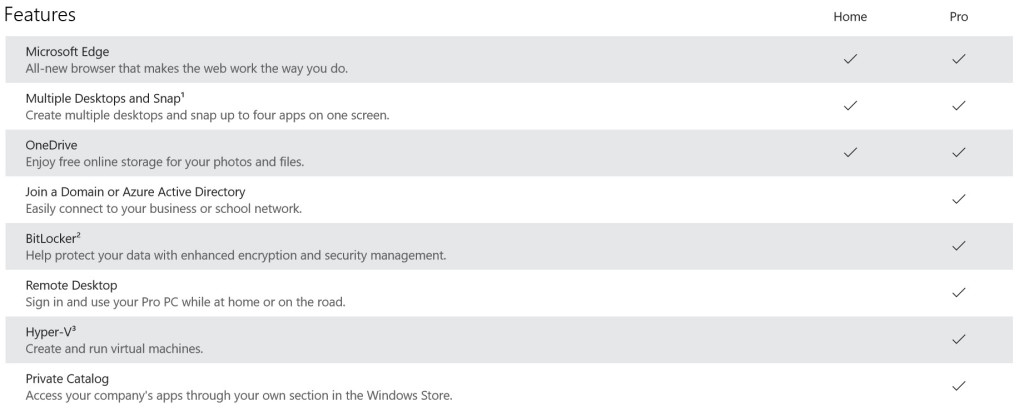Viewport: 1024px width, 411px height.
Task: Select the Pro column header
Action: (958, 17)
